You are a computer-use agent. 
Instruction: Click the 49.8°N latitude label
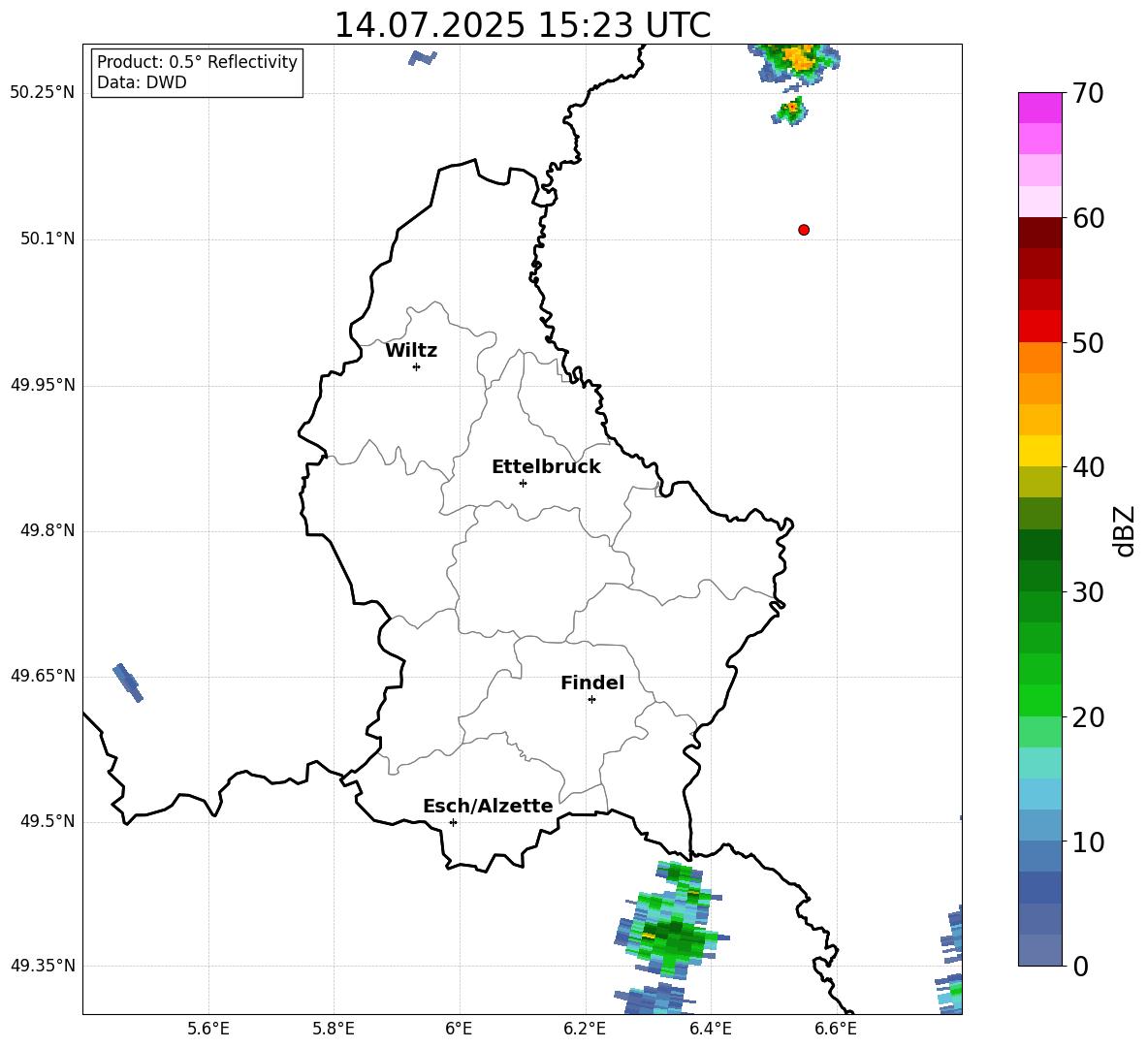point(48,530)
